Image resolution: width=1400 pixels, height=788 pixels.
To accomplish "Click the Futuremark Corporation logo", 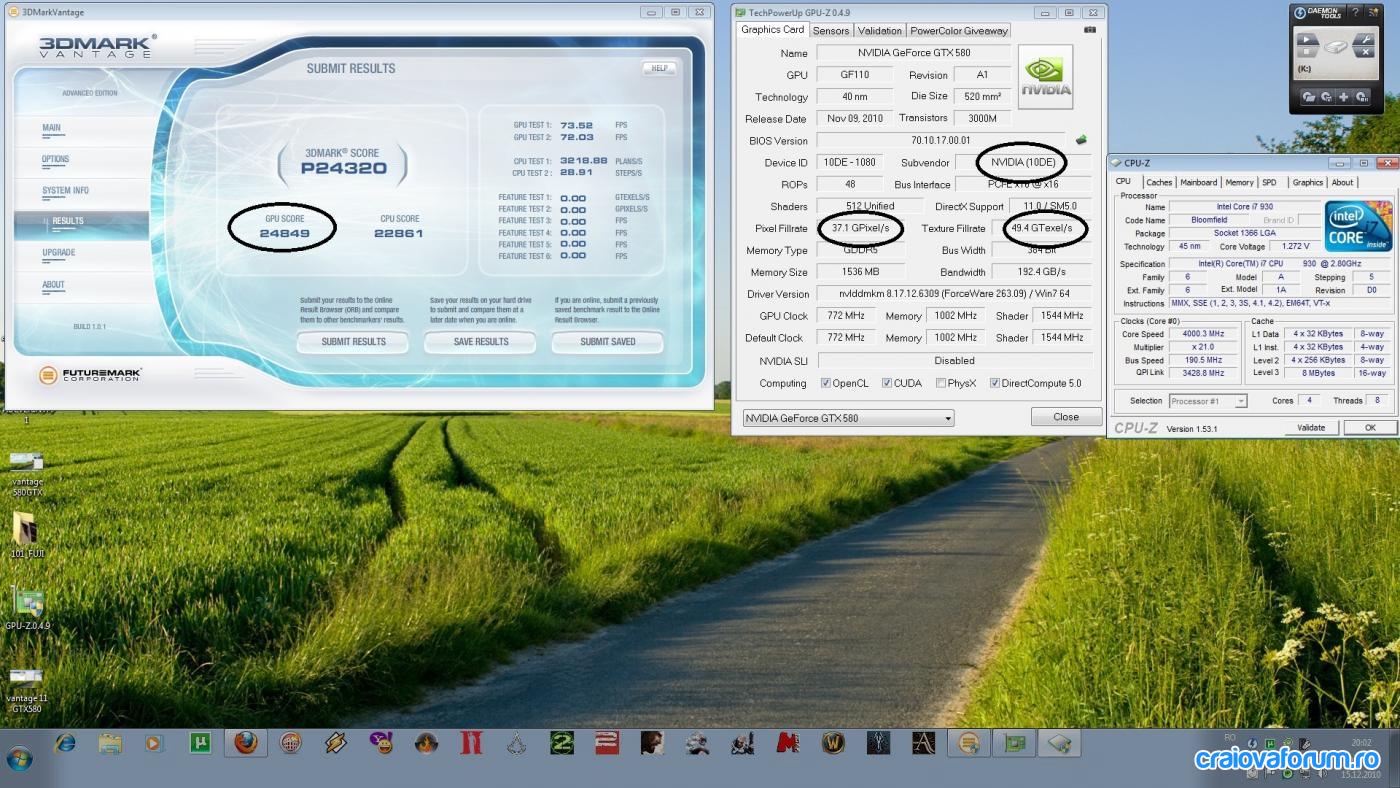I will coord(90,375).
